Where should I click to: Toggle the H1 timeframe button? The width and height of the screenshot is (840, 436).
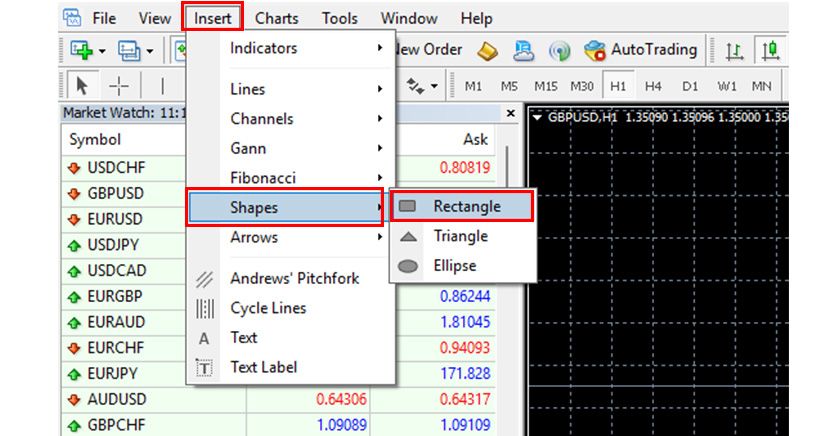618,86
